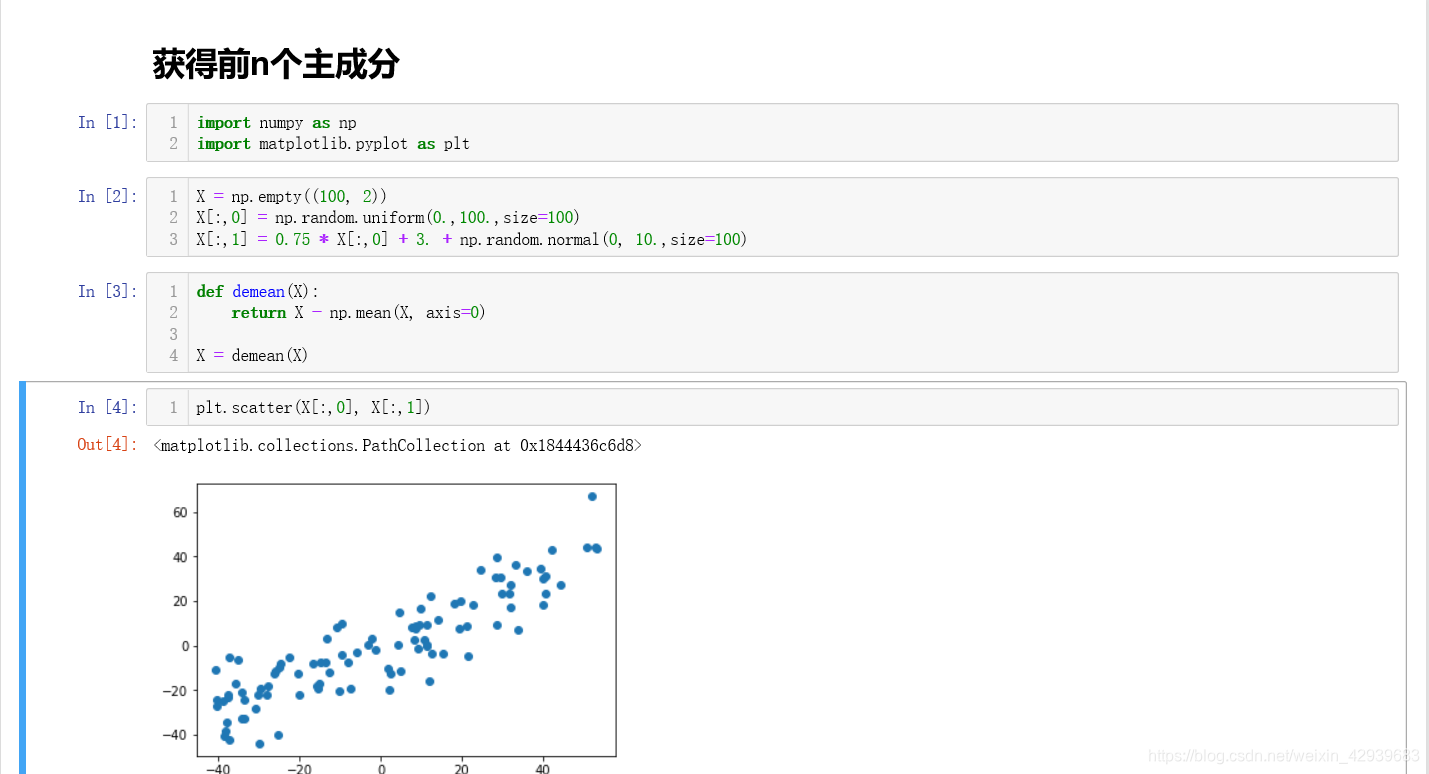The image size is (1429, 774).
Task: Click the 'return X - np.mean' line
Action: coord(358,313)
